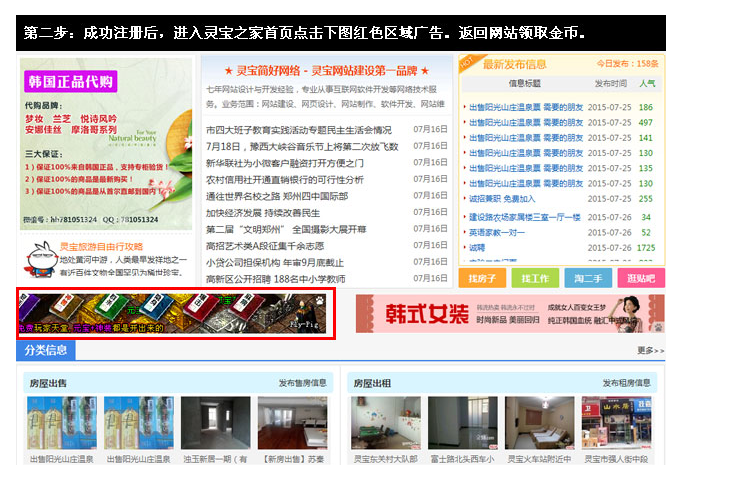This screenshot has height=499, width=743.
Task: Open news 新华联社为小微客户融资打开方便之门
Action: 284,163
